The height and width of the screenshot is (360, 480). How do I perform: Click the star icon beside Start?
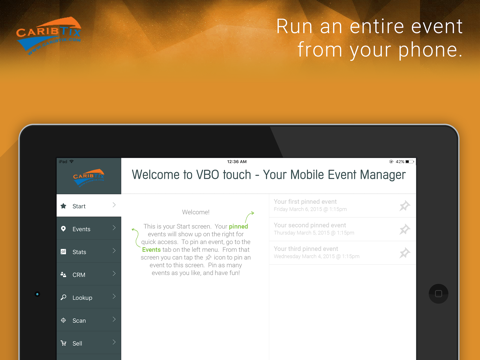pyautogui.click(x=63, y=206)
